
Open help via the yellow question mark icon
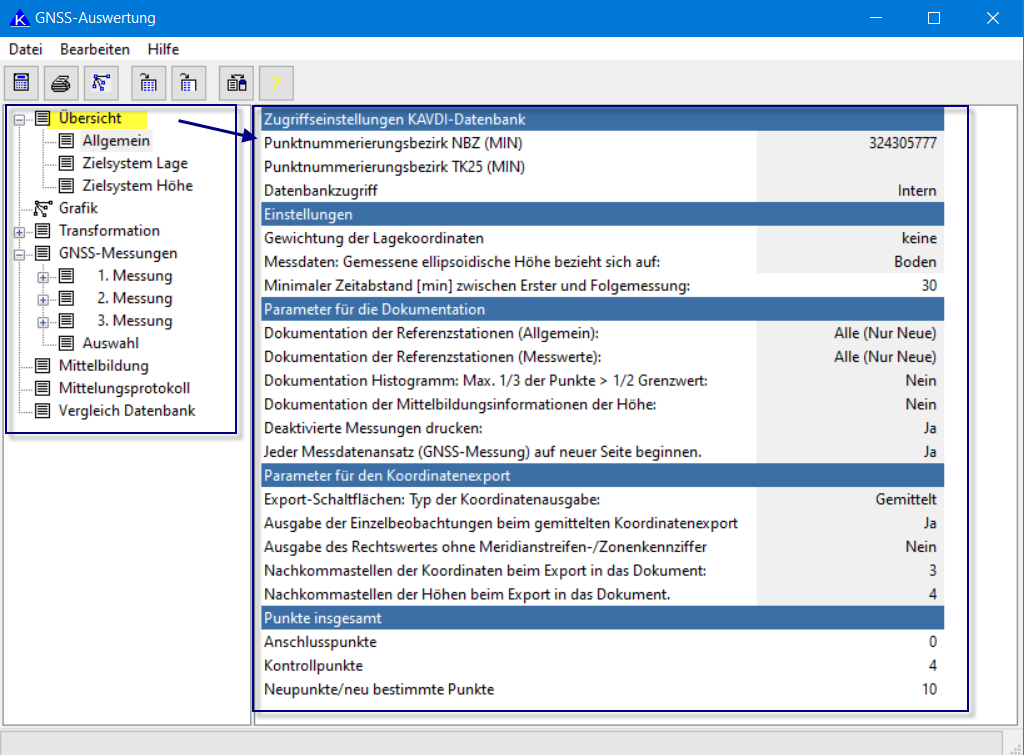click(x=276, y=83)
